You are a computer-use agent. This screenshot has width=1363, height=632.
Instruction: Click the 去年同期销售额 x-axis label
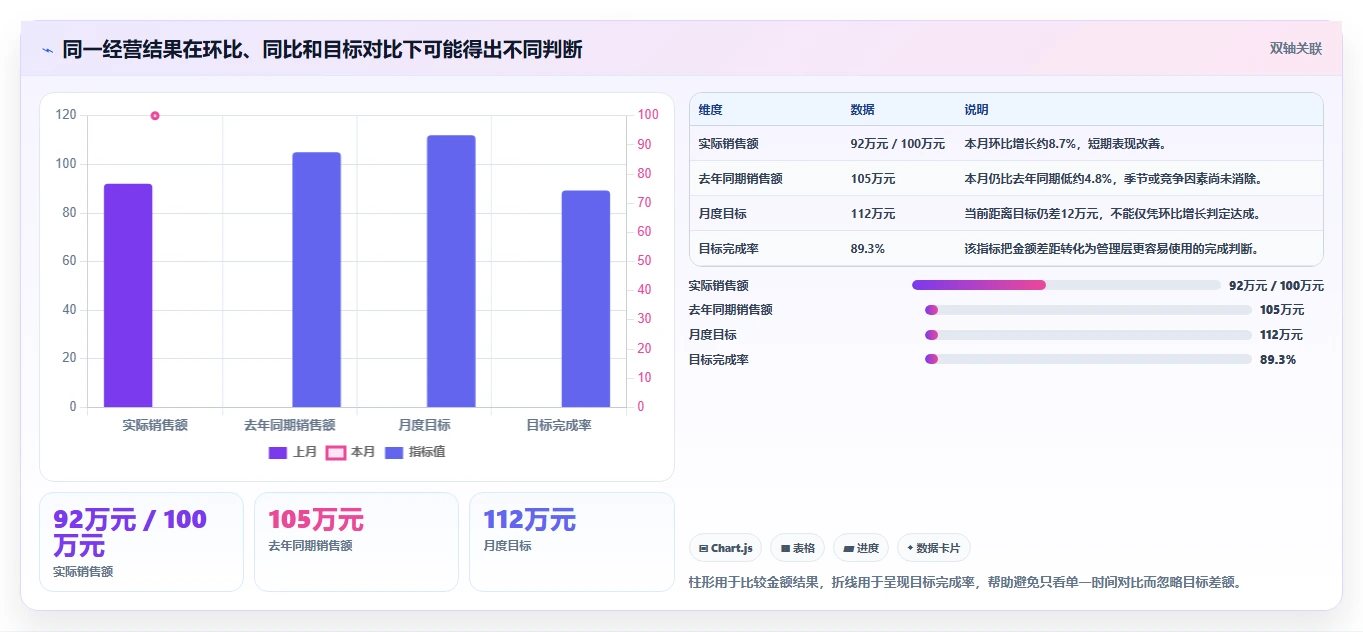(x=289, y=425)
